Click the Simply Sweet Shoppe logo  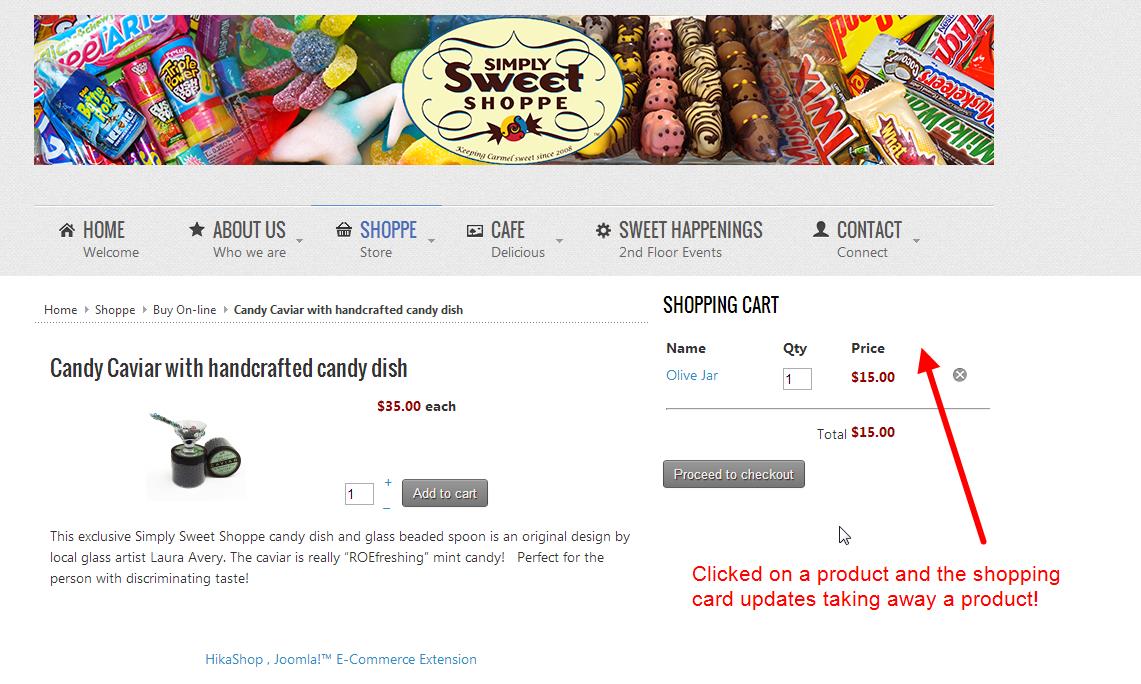(x=513, y=91)
